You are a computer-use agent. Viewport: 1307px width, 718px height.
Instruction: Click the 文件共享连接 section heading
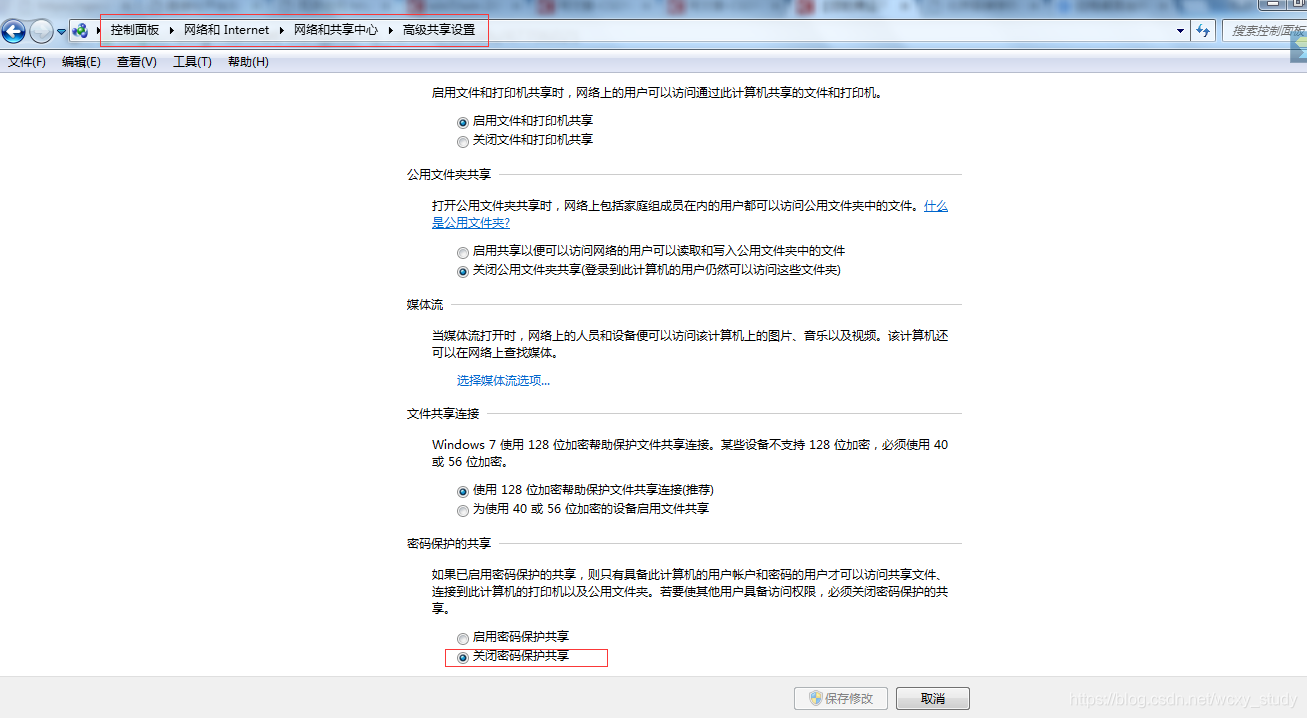[443, 413]
